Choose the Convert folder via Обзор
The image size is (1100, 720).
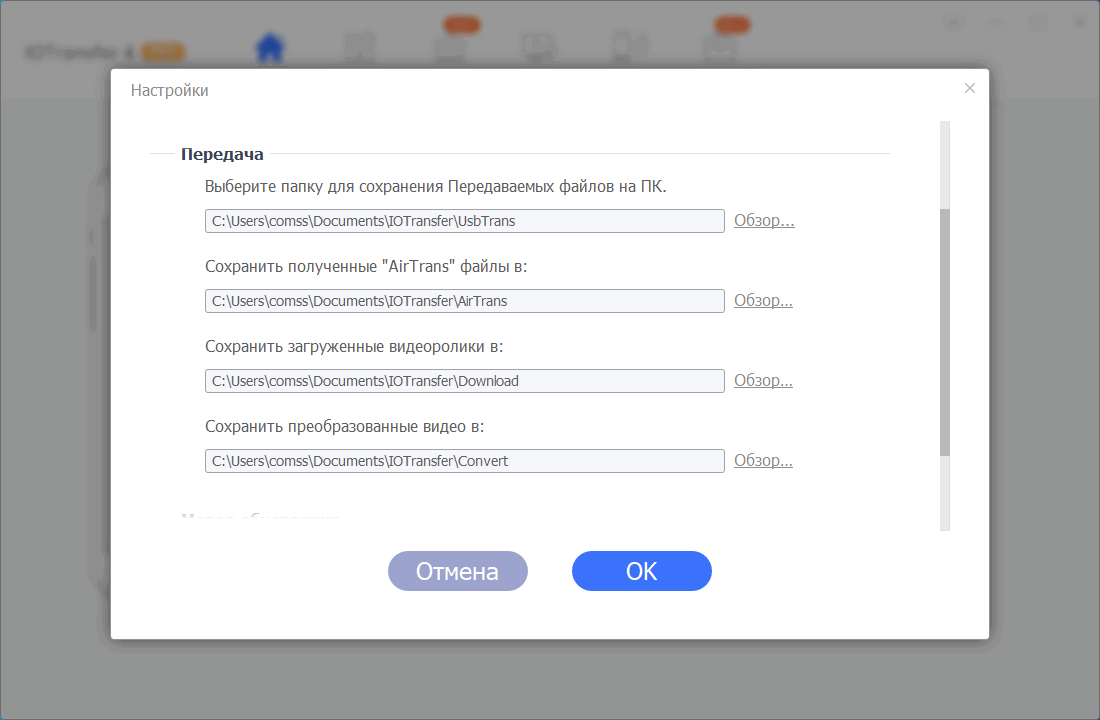point(763,461)
